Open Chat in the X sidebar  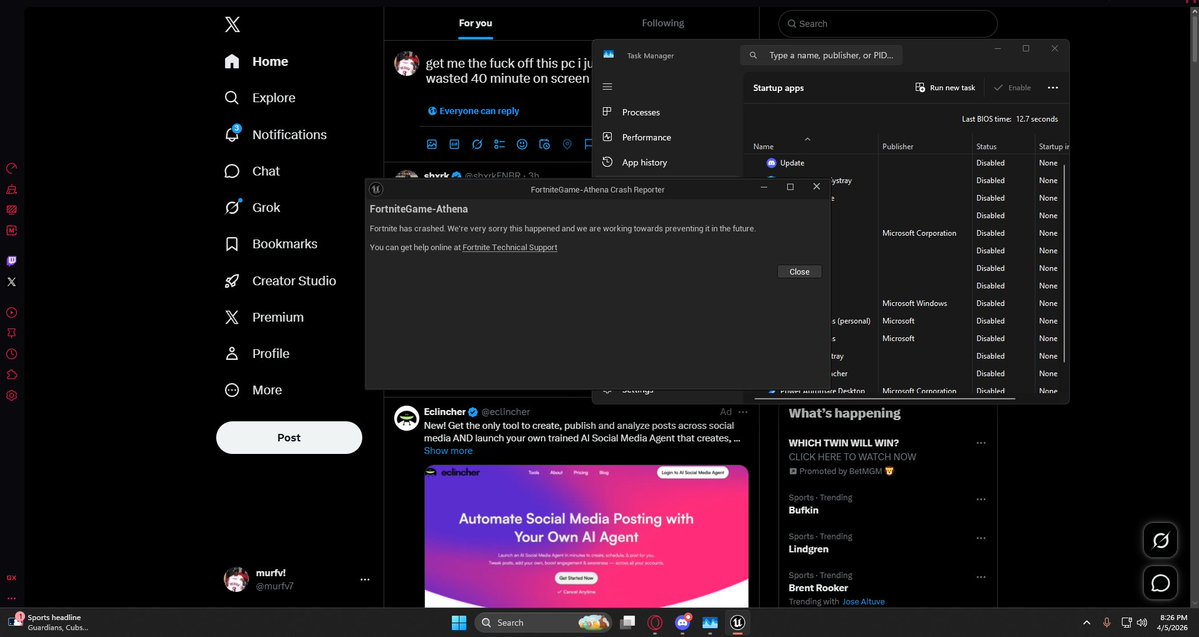[x=252, y=171]
